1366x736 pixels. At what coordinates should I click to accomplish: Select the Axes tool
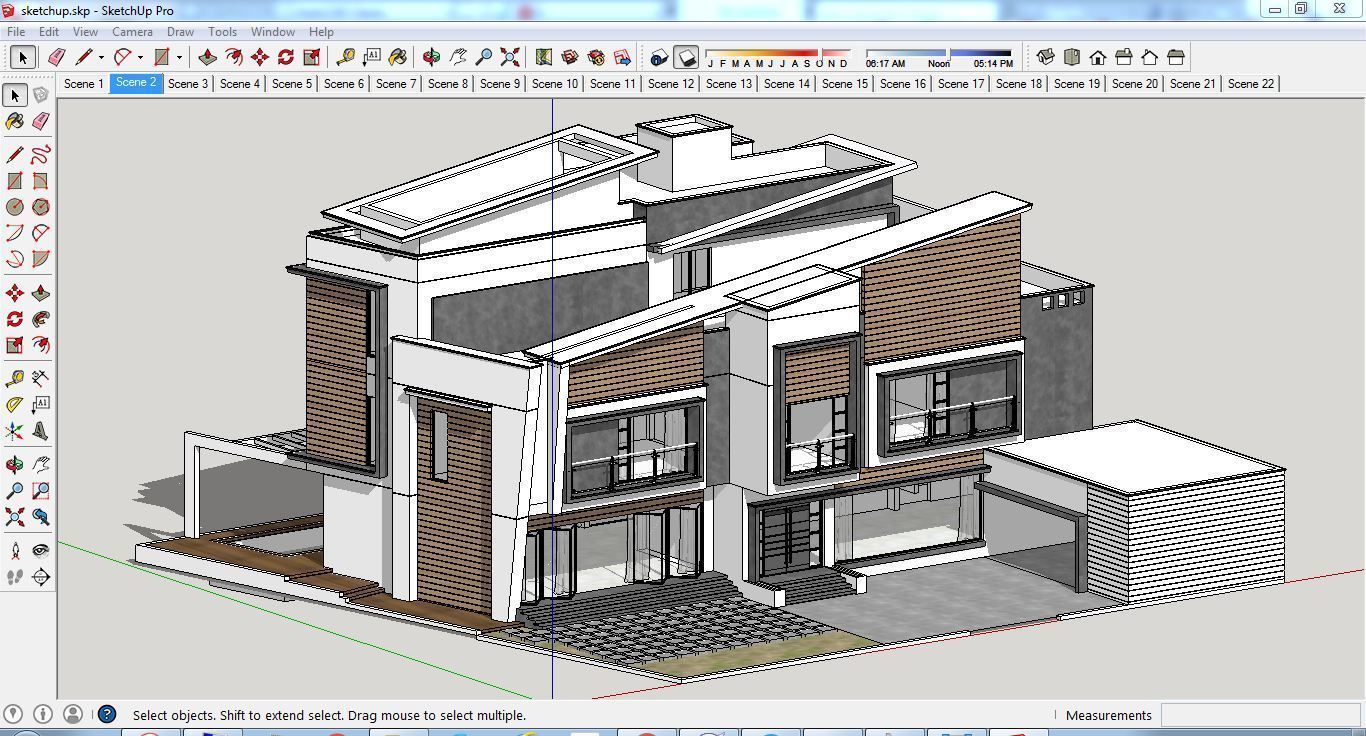pyautogui.click(x=14, y=431)
